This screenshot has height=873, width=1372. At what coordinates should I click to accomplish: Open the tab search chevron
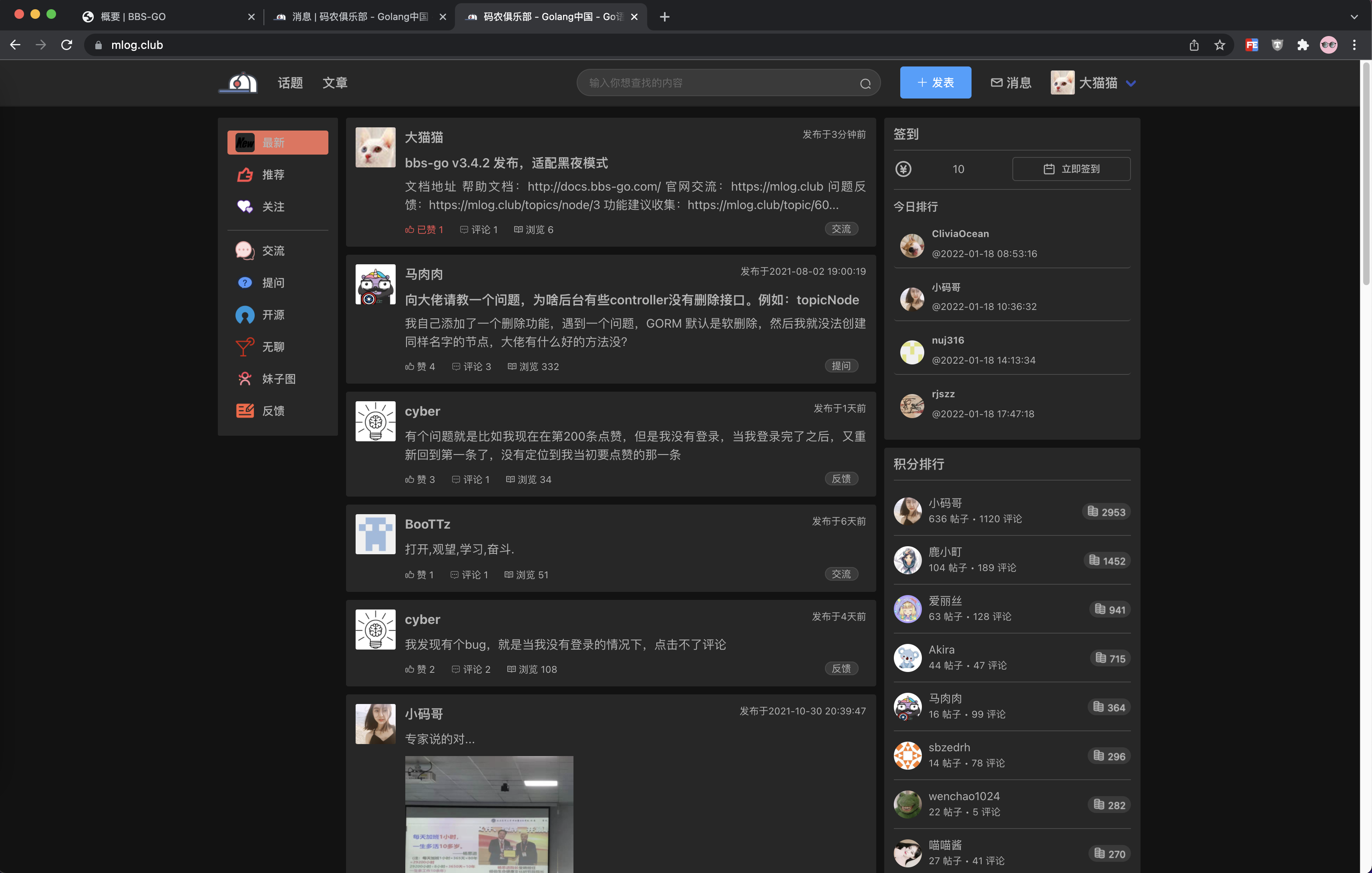click(1354, 16)
